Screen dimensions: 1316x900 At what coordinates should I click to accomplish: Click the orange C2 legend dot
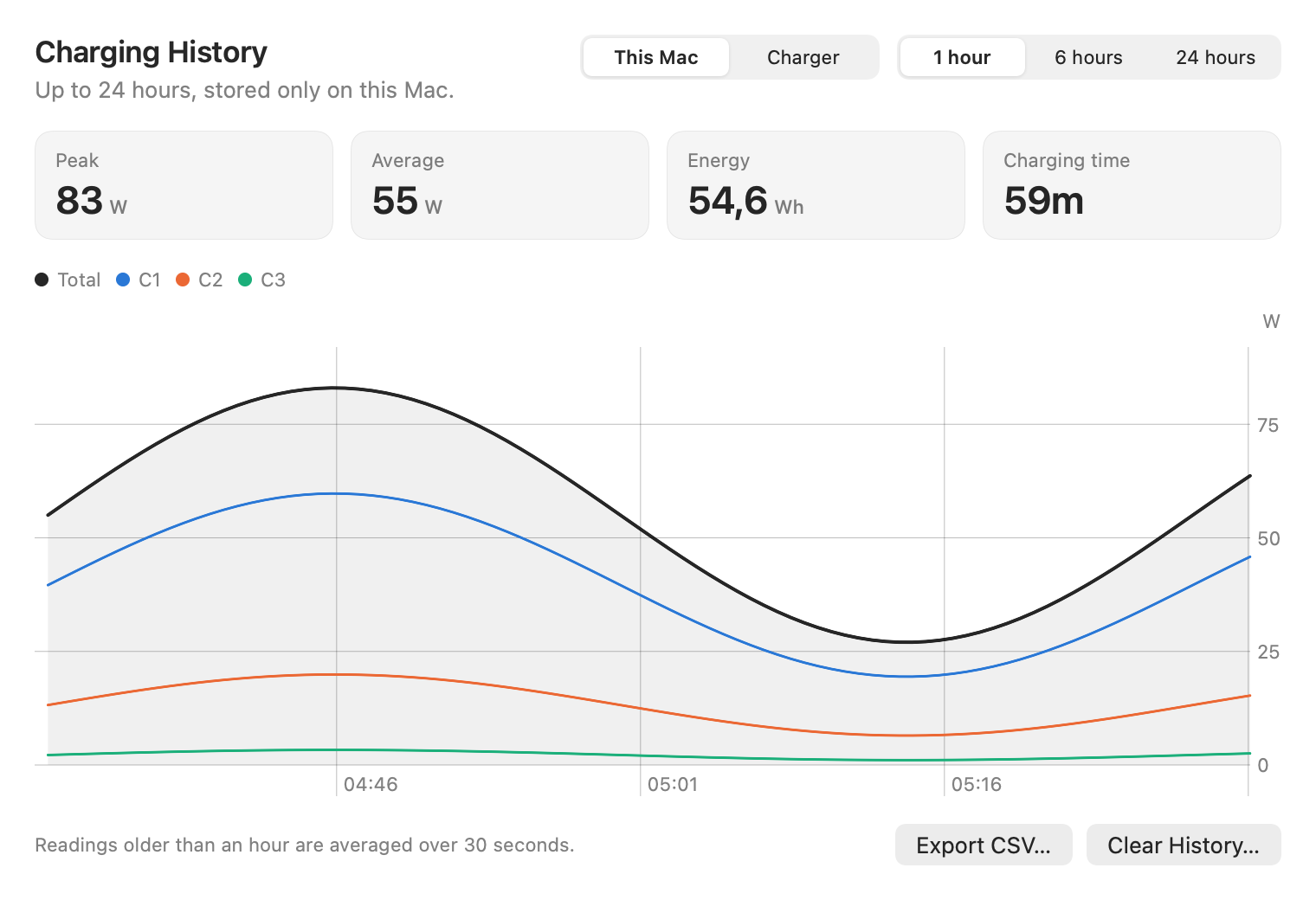pyautogui.click(x=183, y=280)
